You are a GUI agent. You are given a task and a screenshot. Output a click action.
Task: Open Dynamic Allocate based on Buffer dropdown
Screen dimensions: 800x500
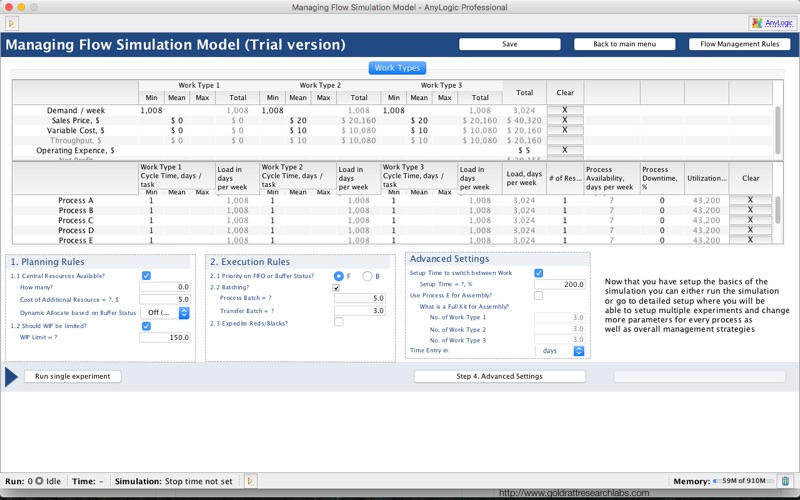166,312
